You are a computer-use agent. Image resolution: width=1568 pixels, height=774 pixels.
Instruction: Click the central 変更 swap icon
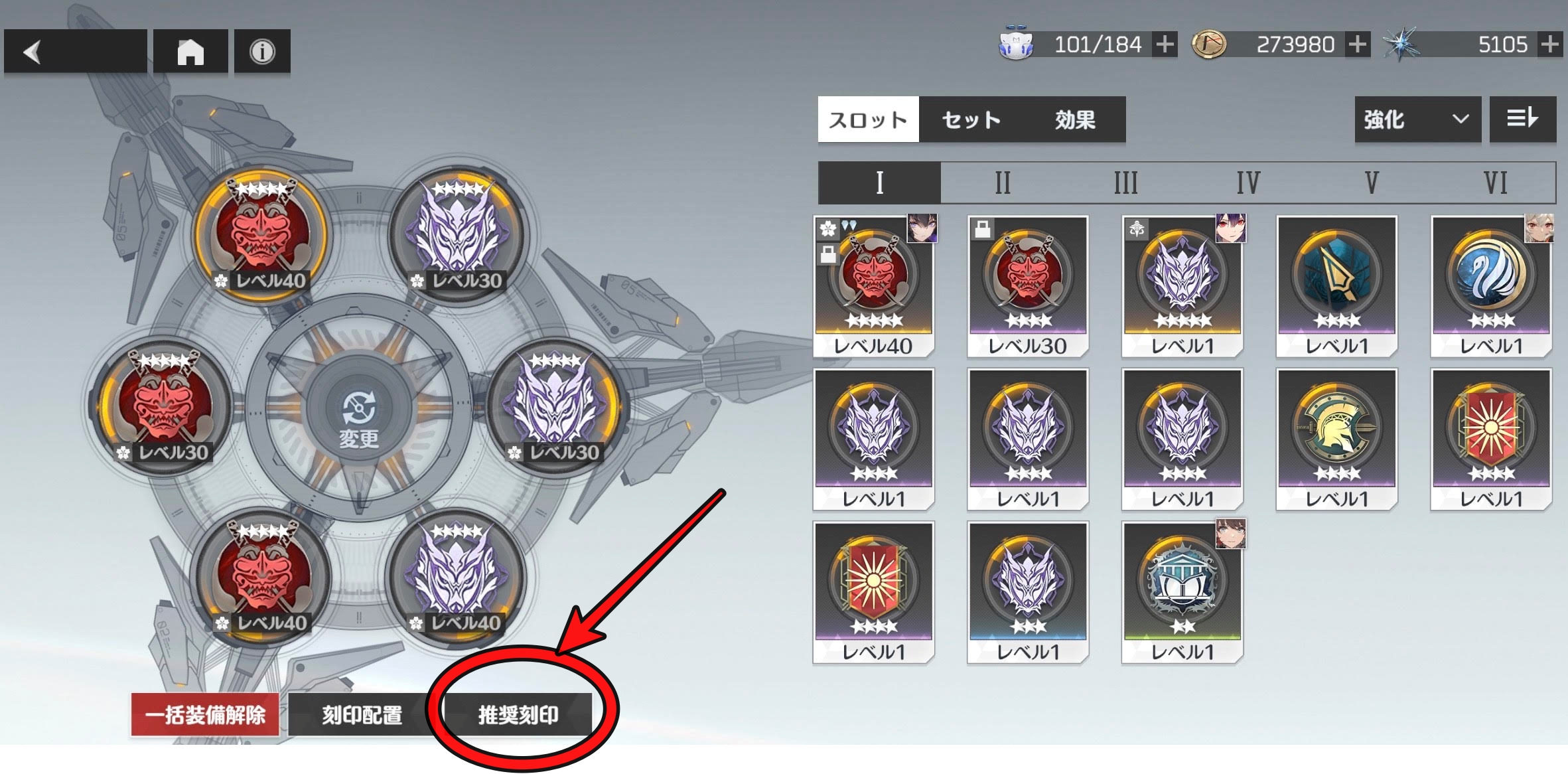(x=359, y=418)
